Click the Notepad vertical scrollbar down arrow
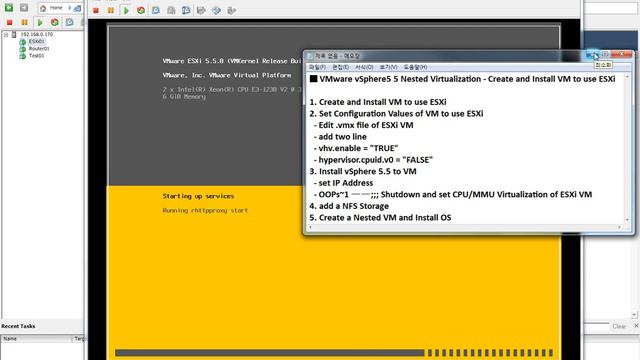640x360 pixels. tap(627, 220)
